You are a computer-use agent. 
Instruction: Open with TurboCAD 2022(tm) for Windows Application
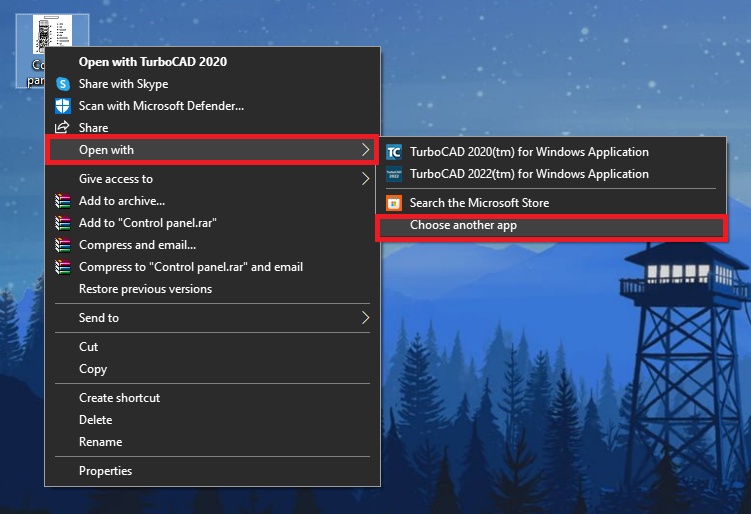pyautogui.click(x=551, y=174)
